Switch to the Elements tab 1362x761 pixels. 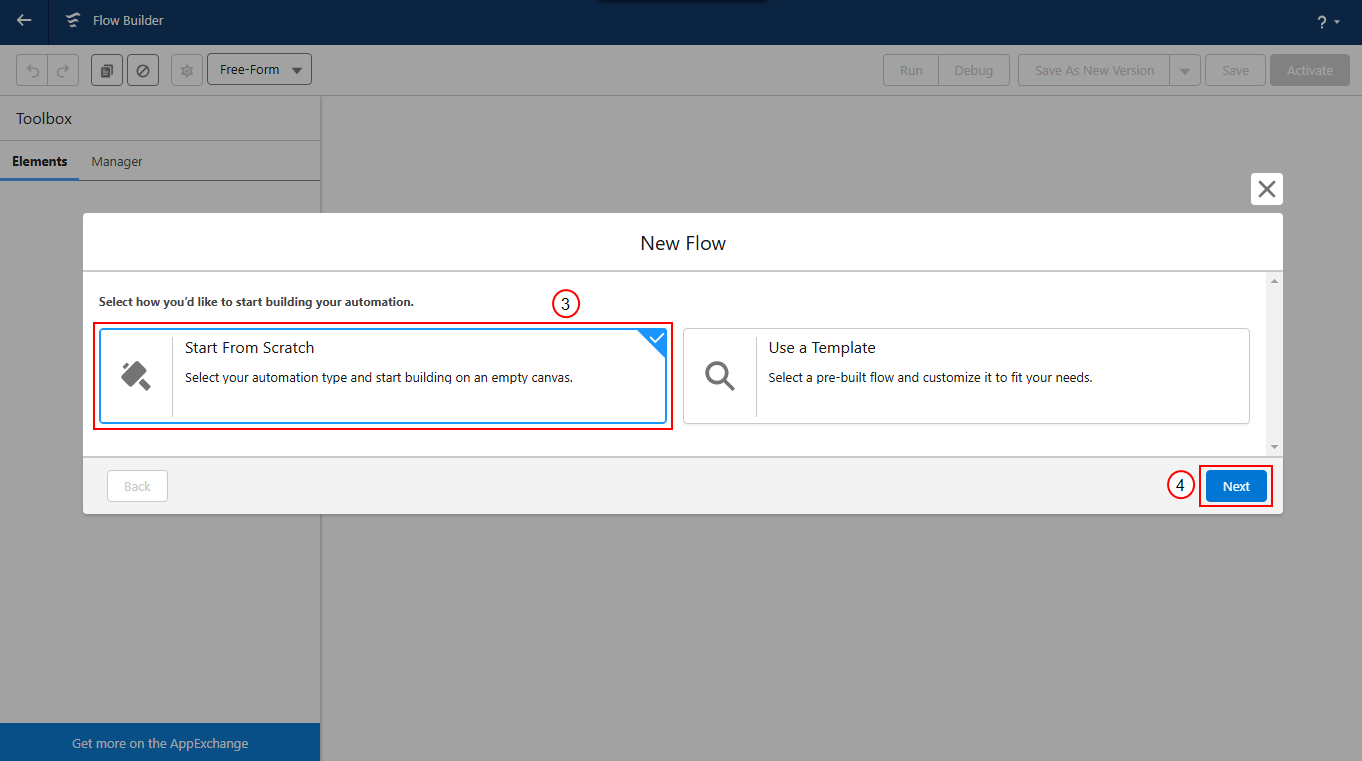pos(40,161)
